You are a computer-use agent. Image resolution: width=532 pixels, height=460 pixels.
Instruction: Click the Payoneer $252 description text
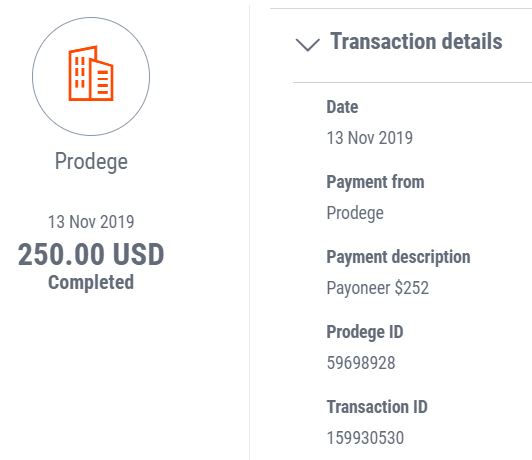pos(378,288)
